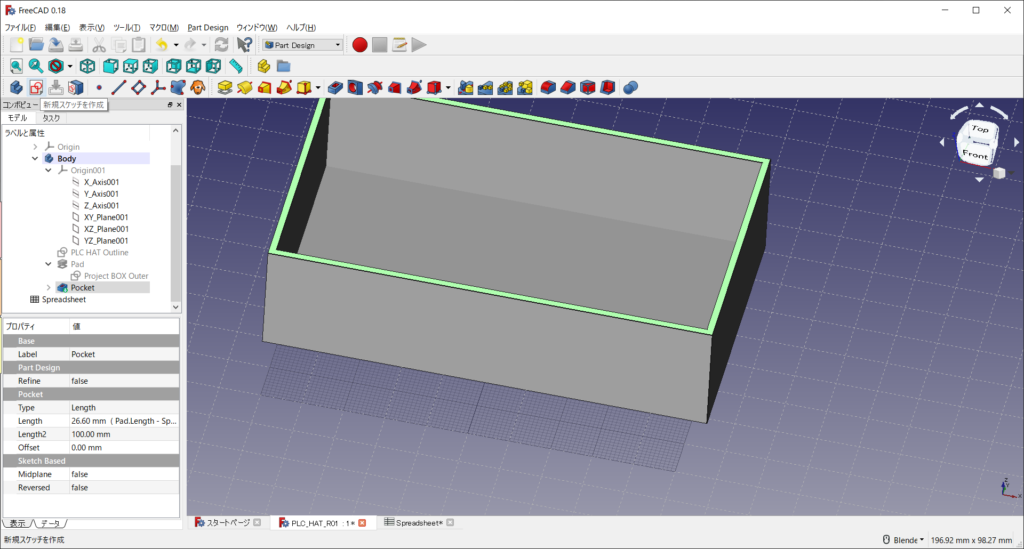This screenshot has width=1024, height=549.
Task: Select the Pocket tool in toolbar
Action: pyautogui.click(x=335, y=88)
